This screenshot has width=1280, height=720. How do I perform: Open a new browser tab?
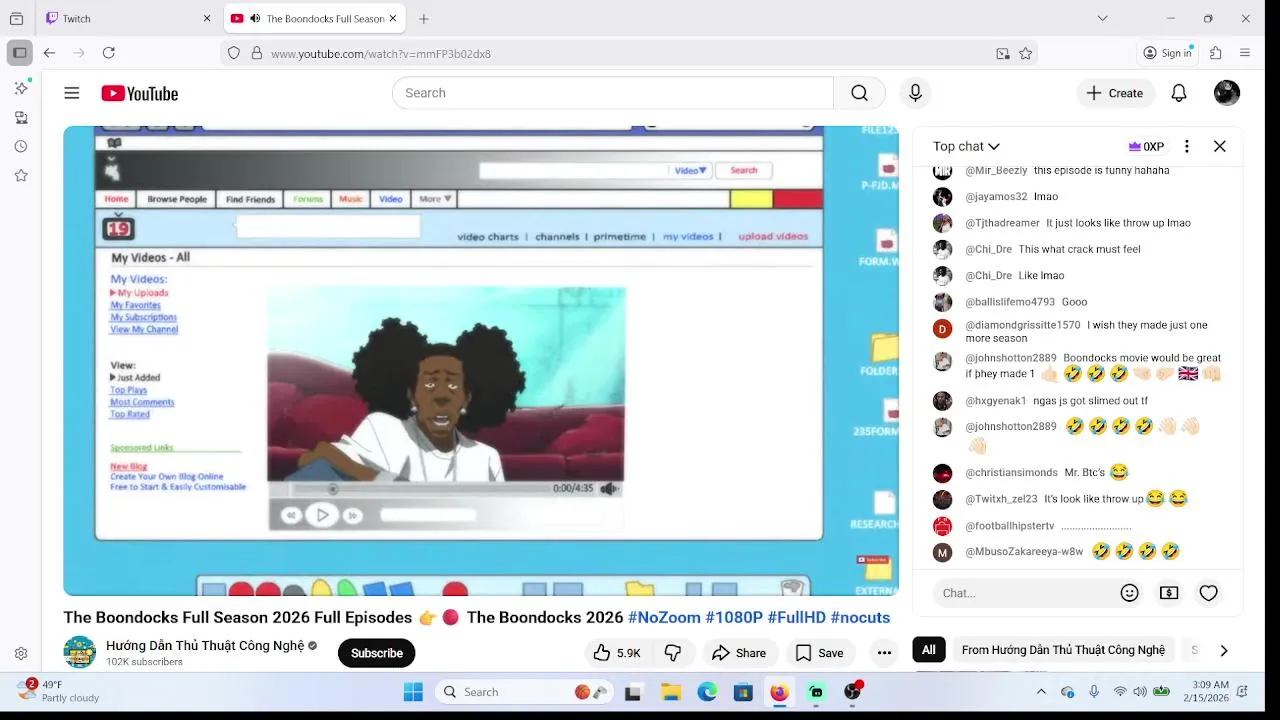[424, 18]
